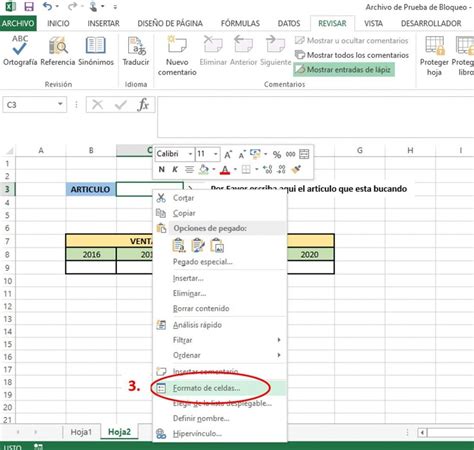The image size is (474, 450).
Task: Open the ARCHIVO tab
Action: point(18,23)
